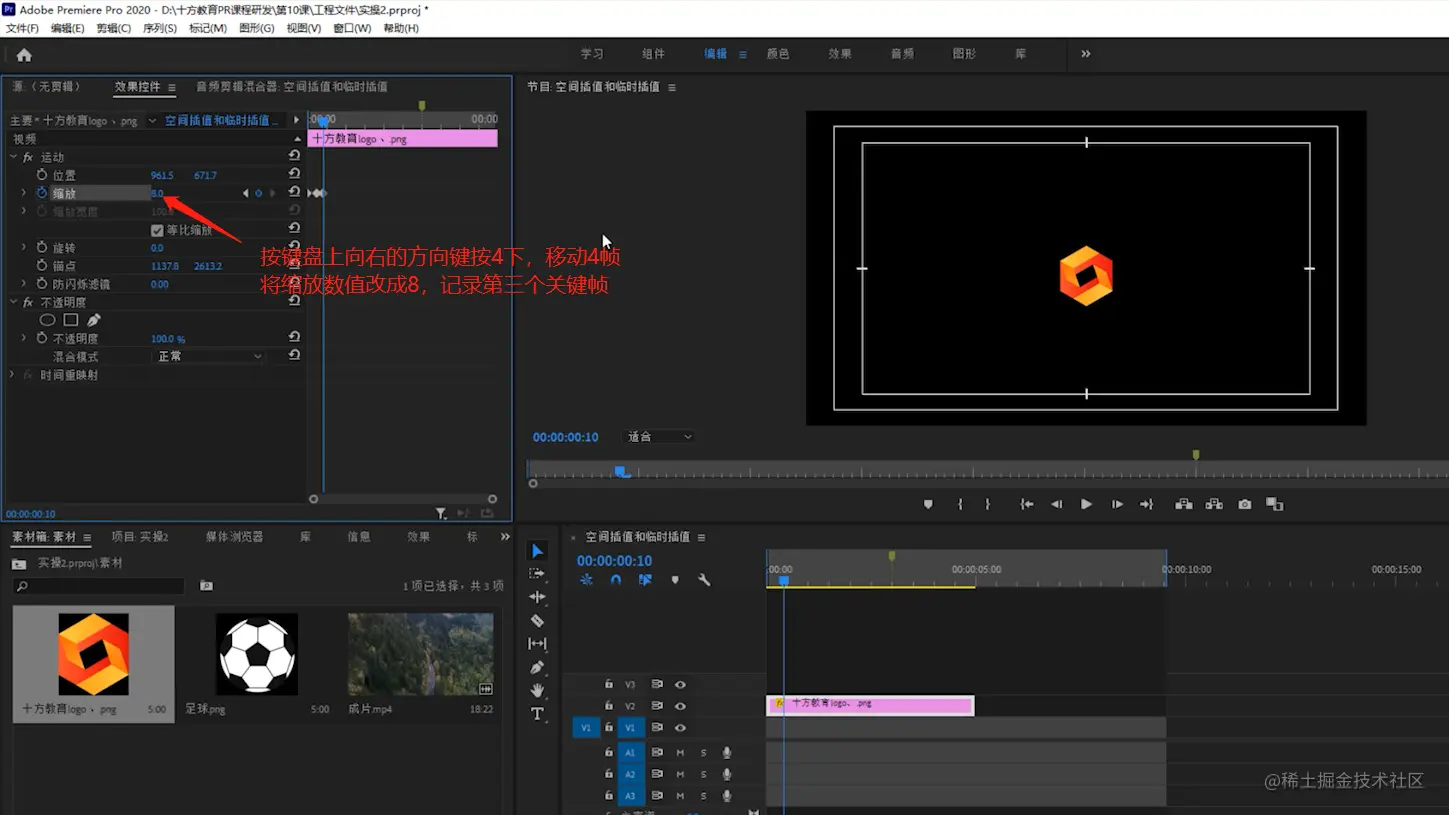Toggle rotation animation stopwatch
Viewport: 1449px width, 815px height.
coord(42,247)
